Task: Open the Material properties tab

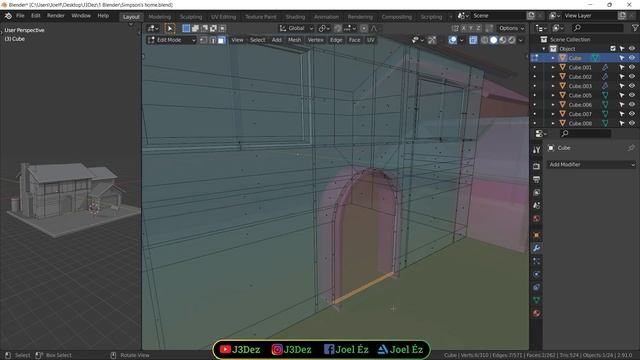Action: point(536,313)
